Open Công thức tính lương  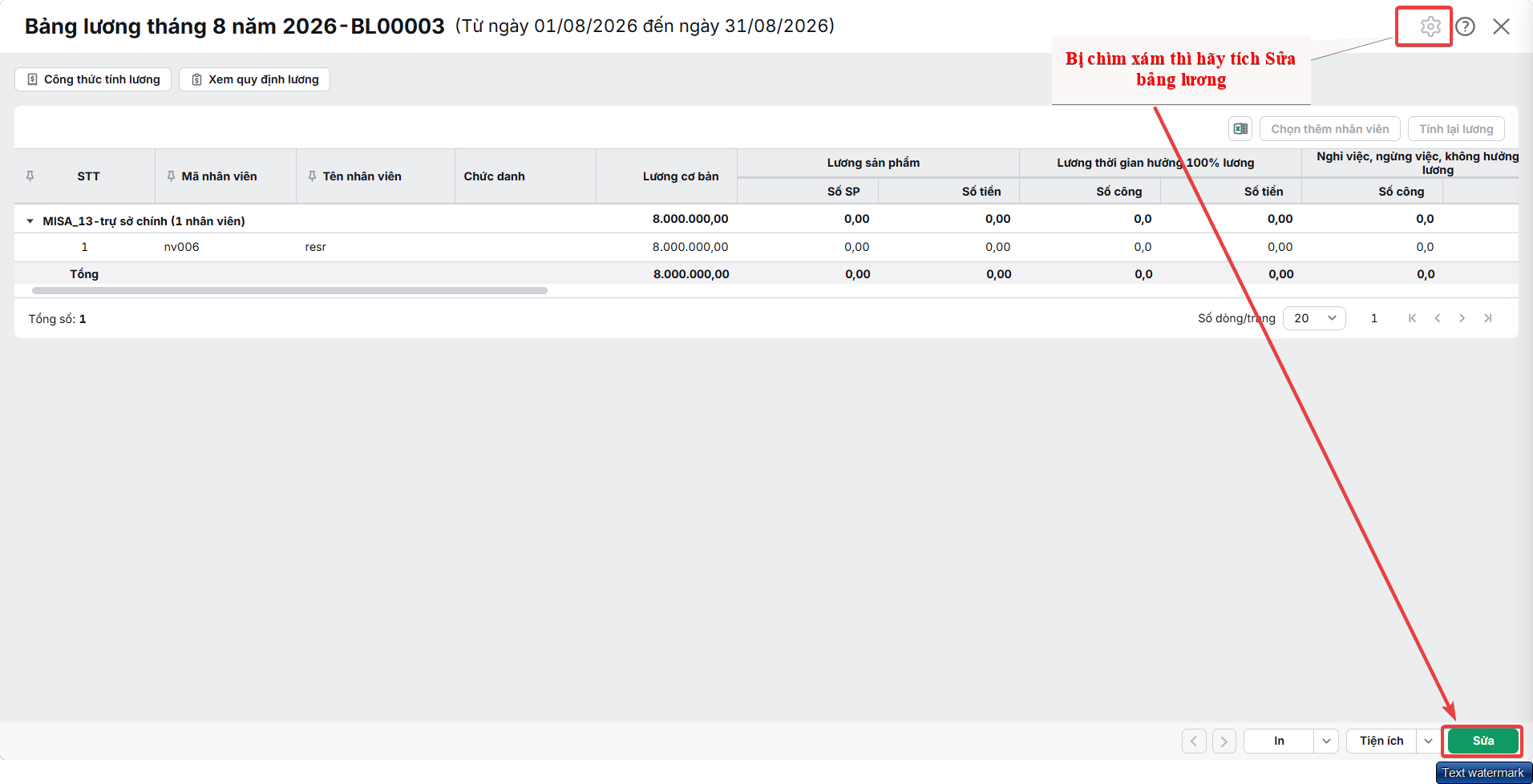click(x=93, y=79)
